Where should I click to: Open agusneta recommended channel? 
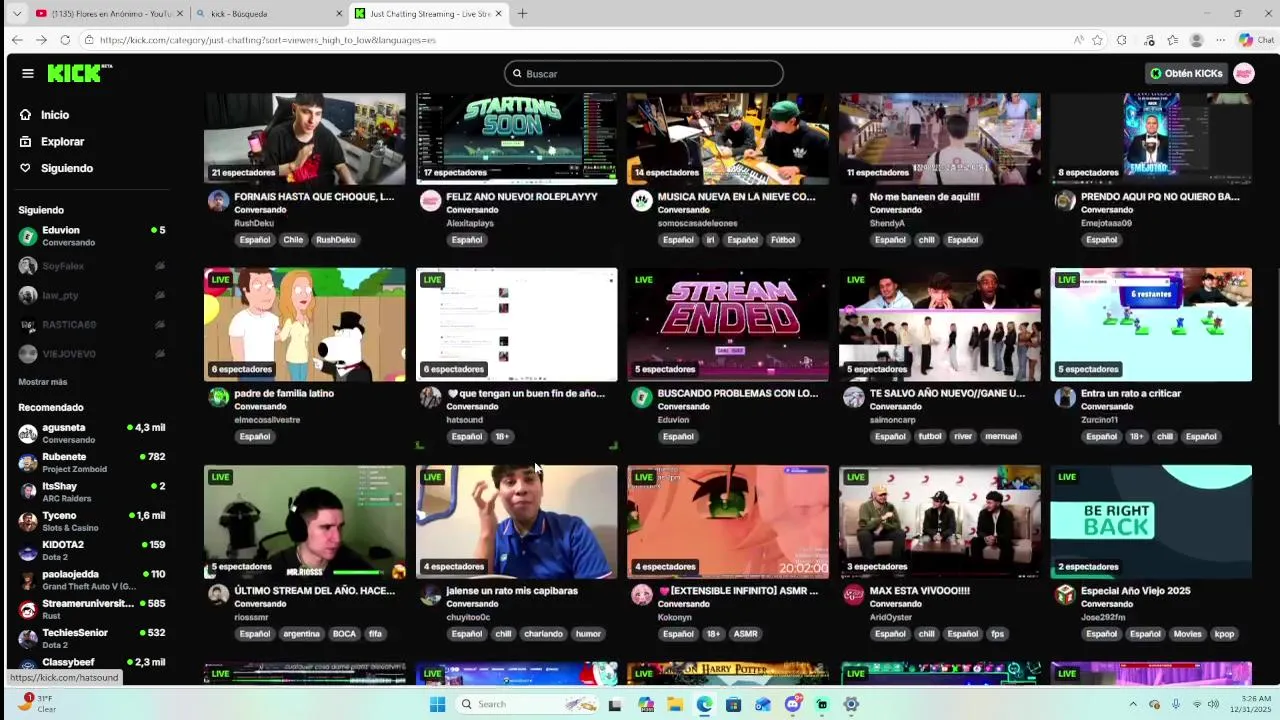tap(91, 433)
